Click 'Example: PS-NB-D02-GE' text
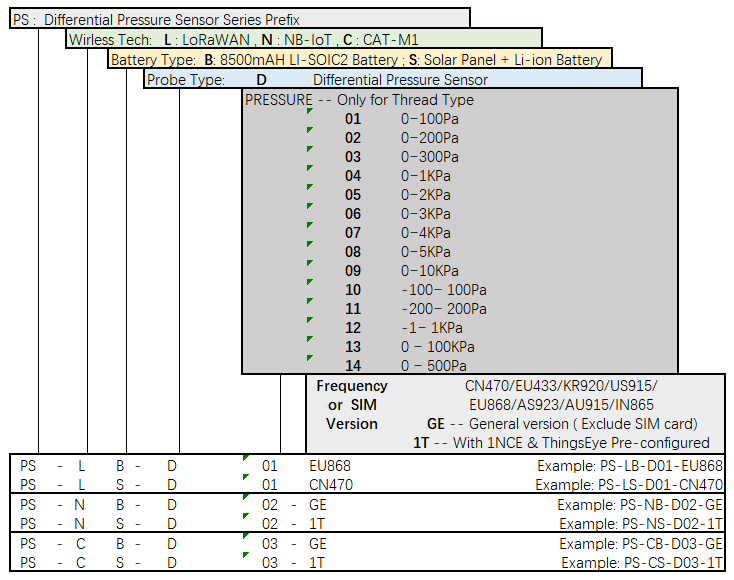The image size is (734, 580). [x=640, y=505]
